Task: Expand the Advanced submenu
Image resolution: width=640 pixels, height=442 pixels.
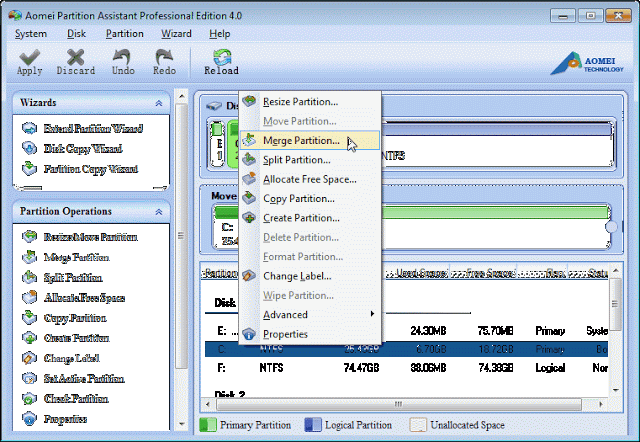Action: pos(310,315)
